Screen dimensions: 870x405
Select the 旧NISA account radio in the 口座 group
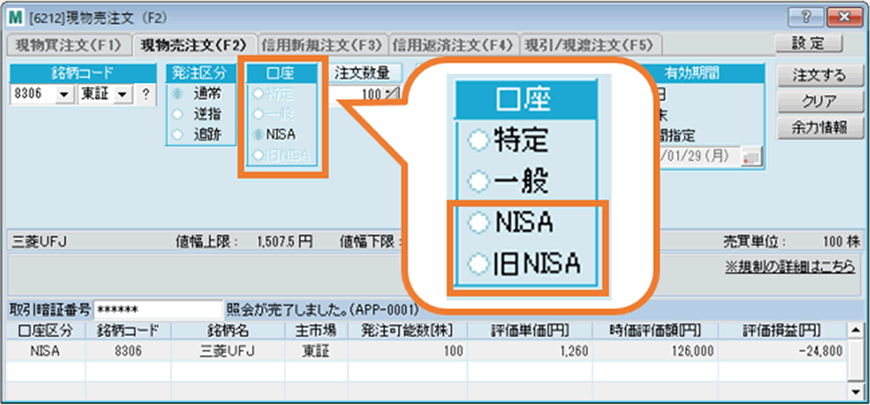(257, 155)
